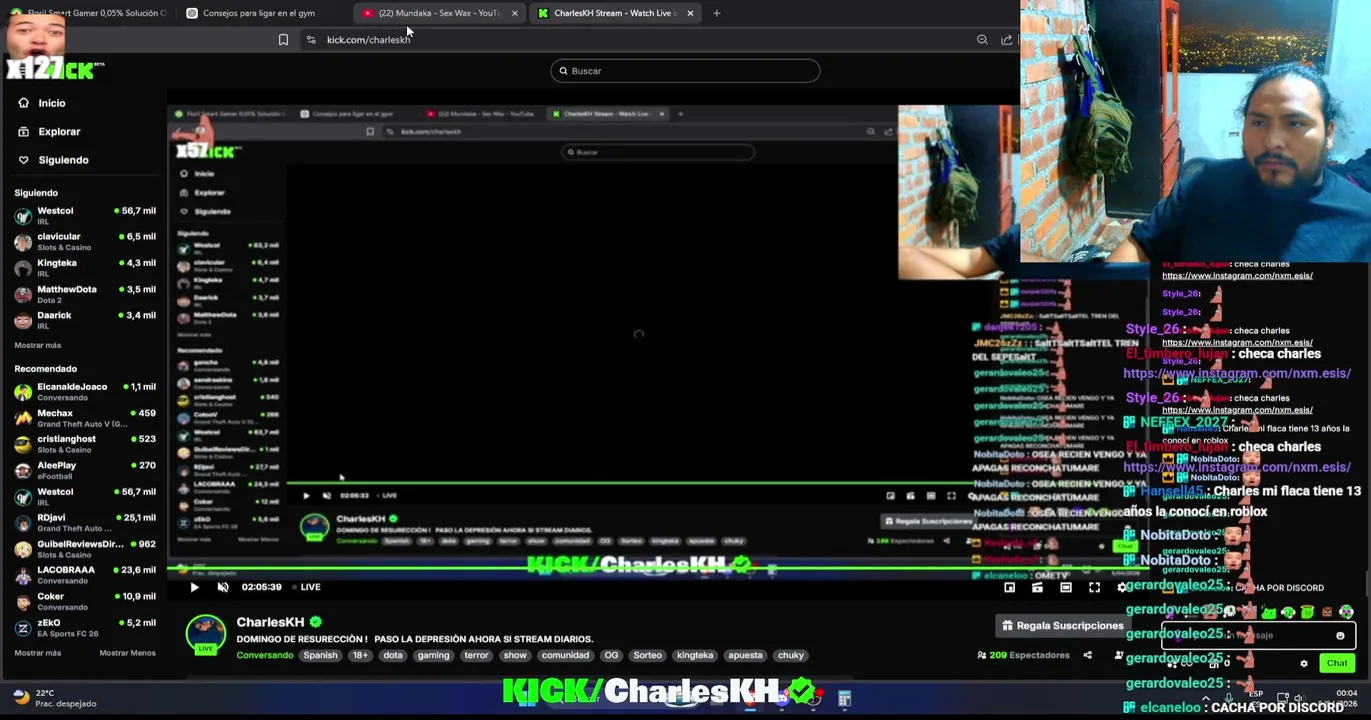Open Daarick channel in sidebar
The height and width of the screenshot is (720, 1371).
click(x=85, y=320)
